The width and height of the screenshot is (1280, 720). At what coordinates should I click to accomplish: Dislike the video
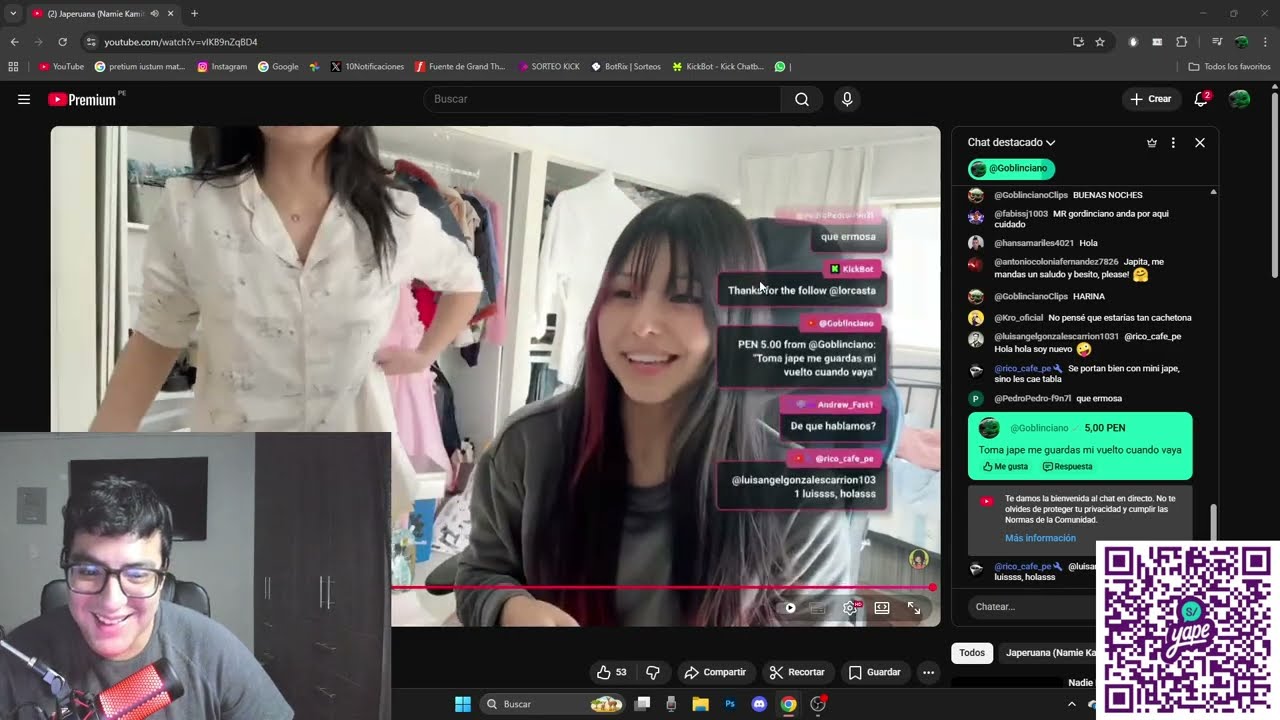(653, 672)
